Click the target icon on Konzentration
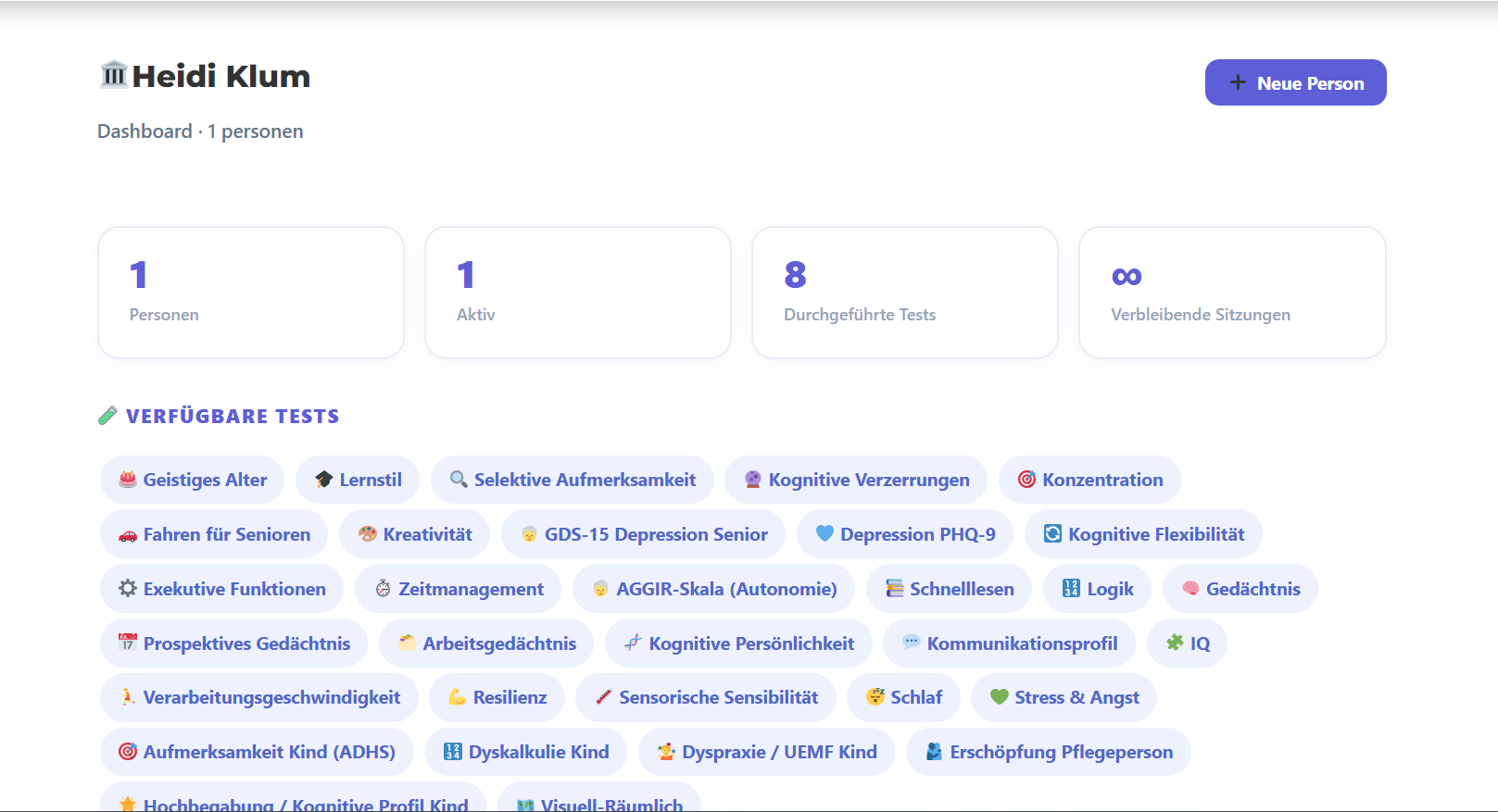The width and height of the screenshot is (1498, 812). pyautogui.click(x=1026, y=480)
